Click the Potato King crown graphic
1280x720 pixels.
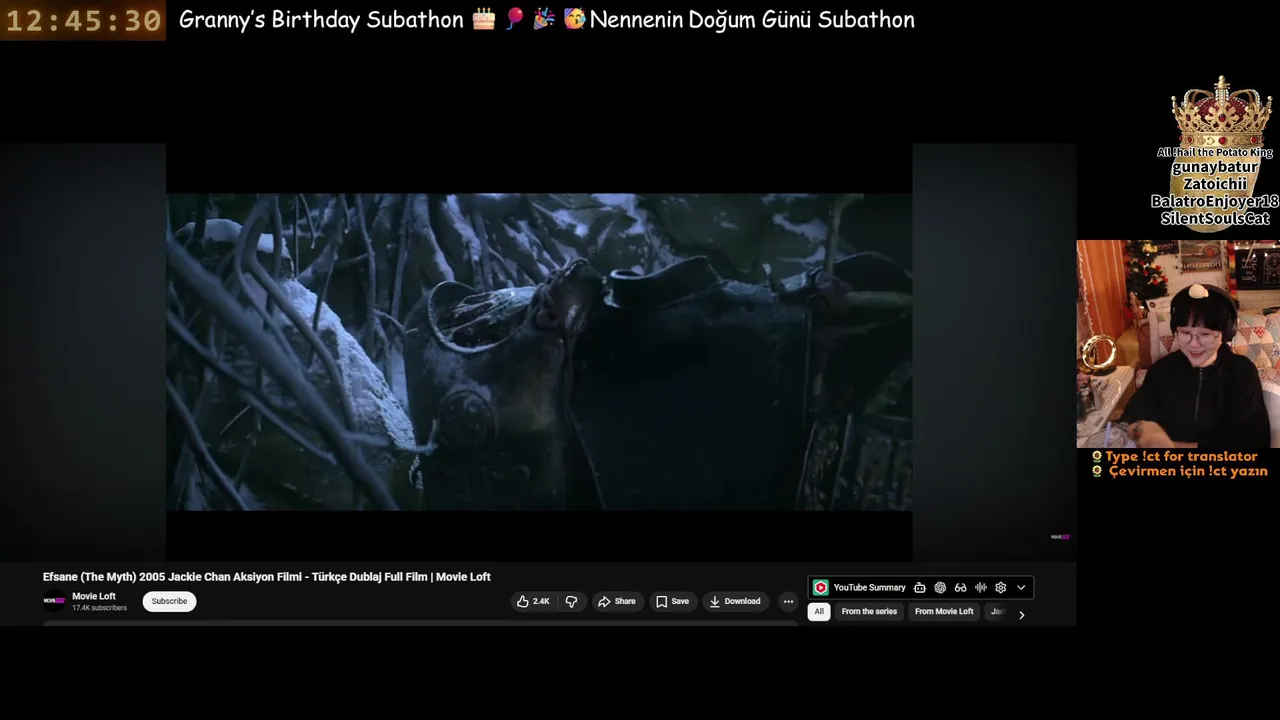click(x=1221, y=113)
